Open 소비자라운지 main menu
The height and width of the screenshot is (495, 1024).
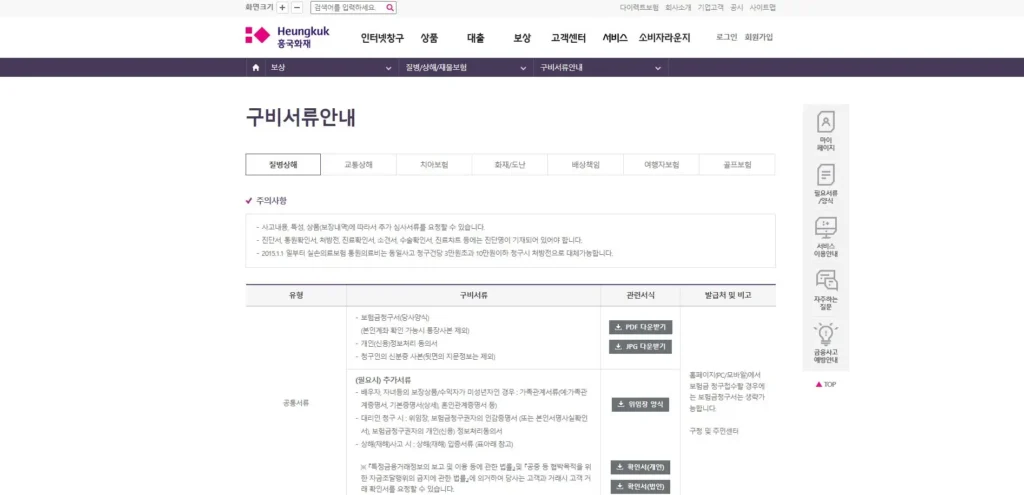point(664,38)
